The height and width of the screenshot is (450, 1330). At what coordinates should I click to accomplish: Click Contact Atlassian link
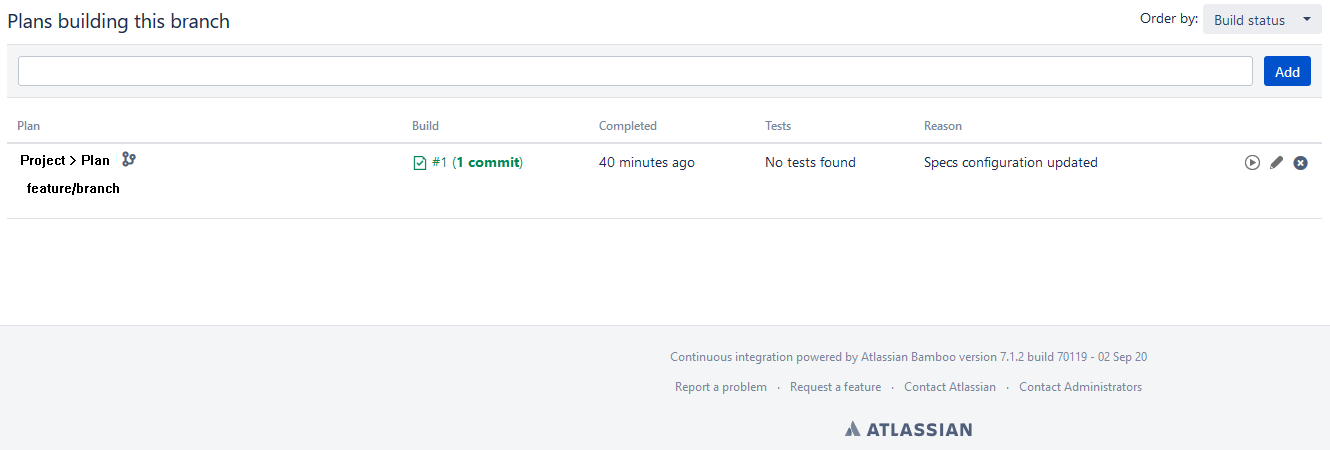[950, 387]
